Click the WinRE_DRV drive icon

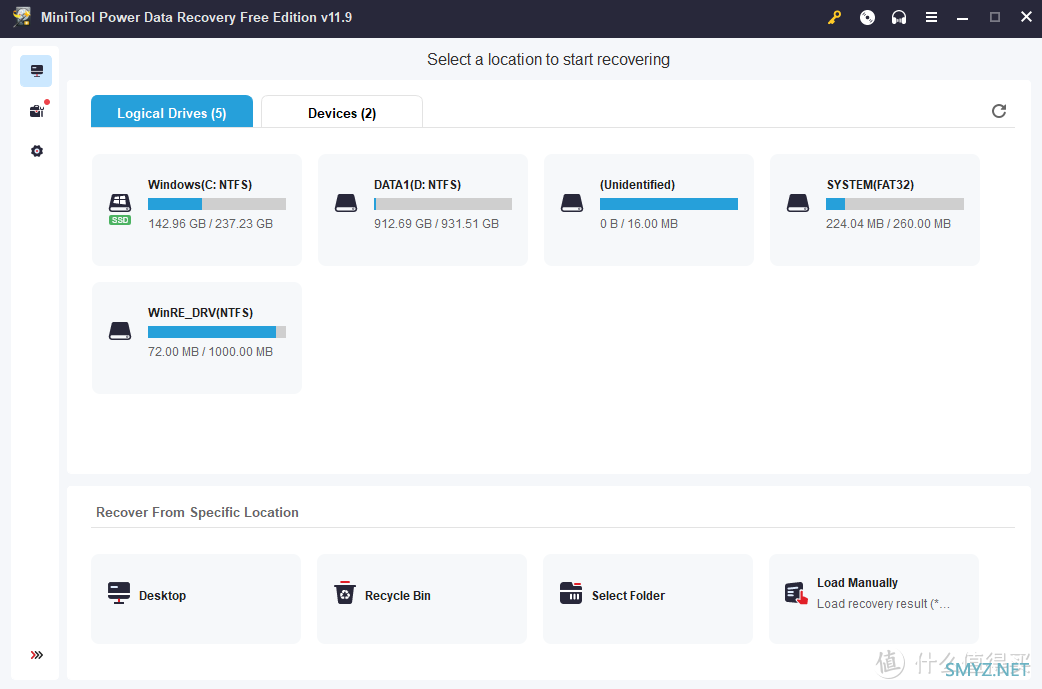[120, 331]
